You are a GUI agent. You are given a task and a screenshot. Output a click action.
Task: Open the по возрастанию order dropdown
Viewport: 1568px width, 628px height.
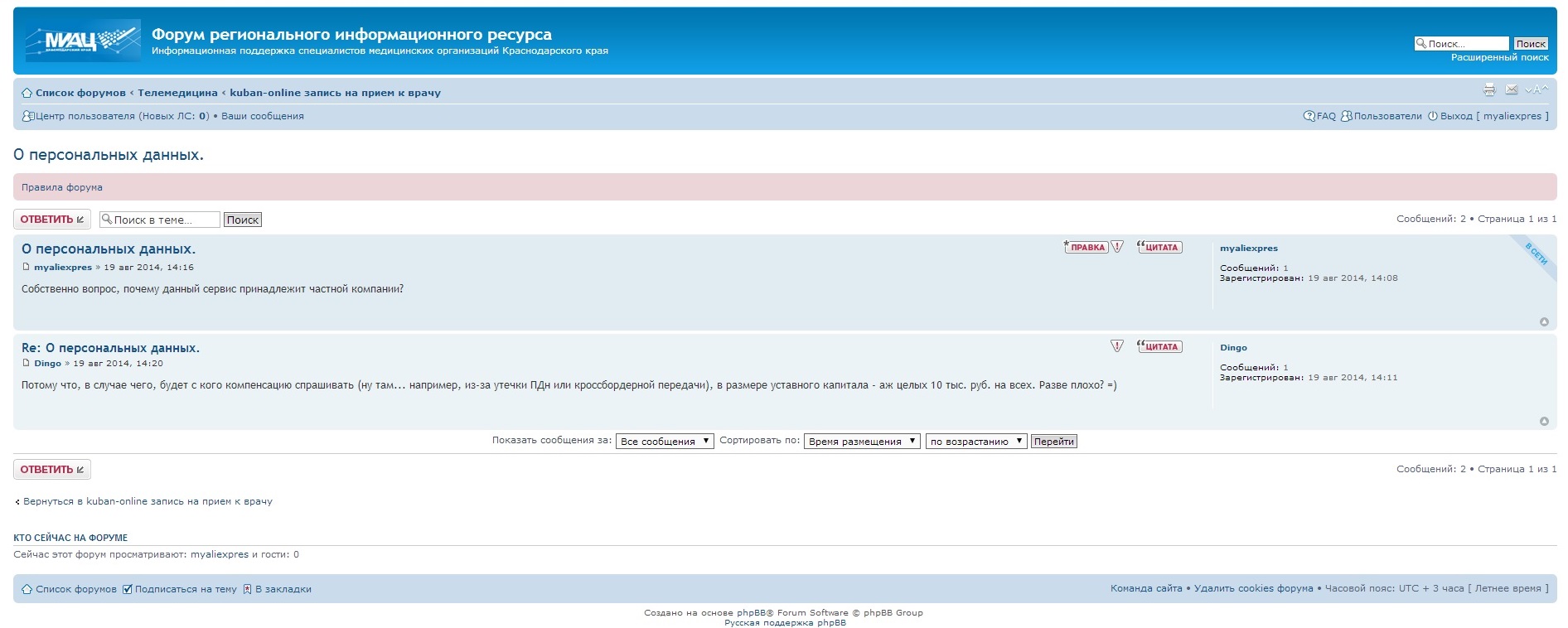pyautogui.click(x=975, y=442)
